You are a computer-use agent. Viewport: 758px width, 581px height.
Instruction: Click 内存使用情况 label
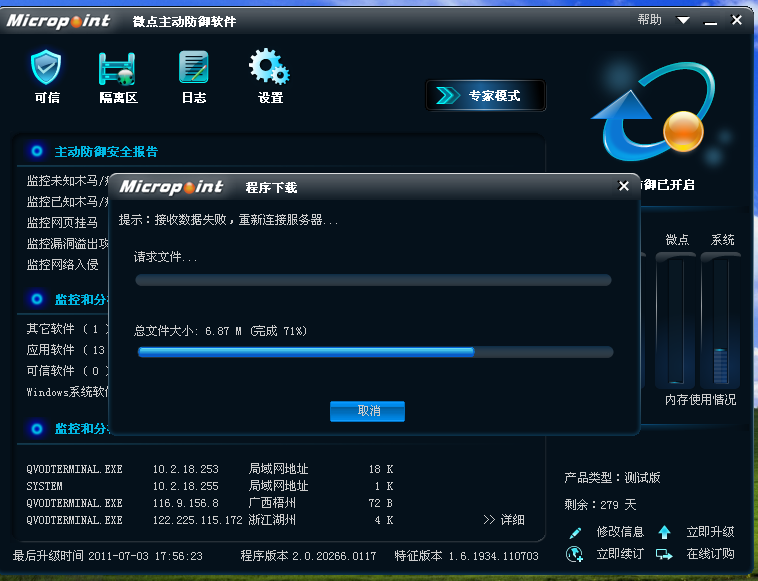point(700,400)
